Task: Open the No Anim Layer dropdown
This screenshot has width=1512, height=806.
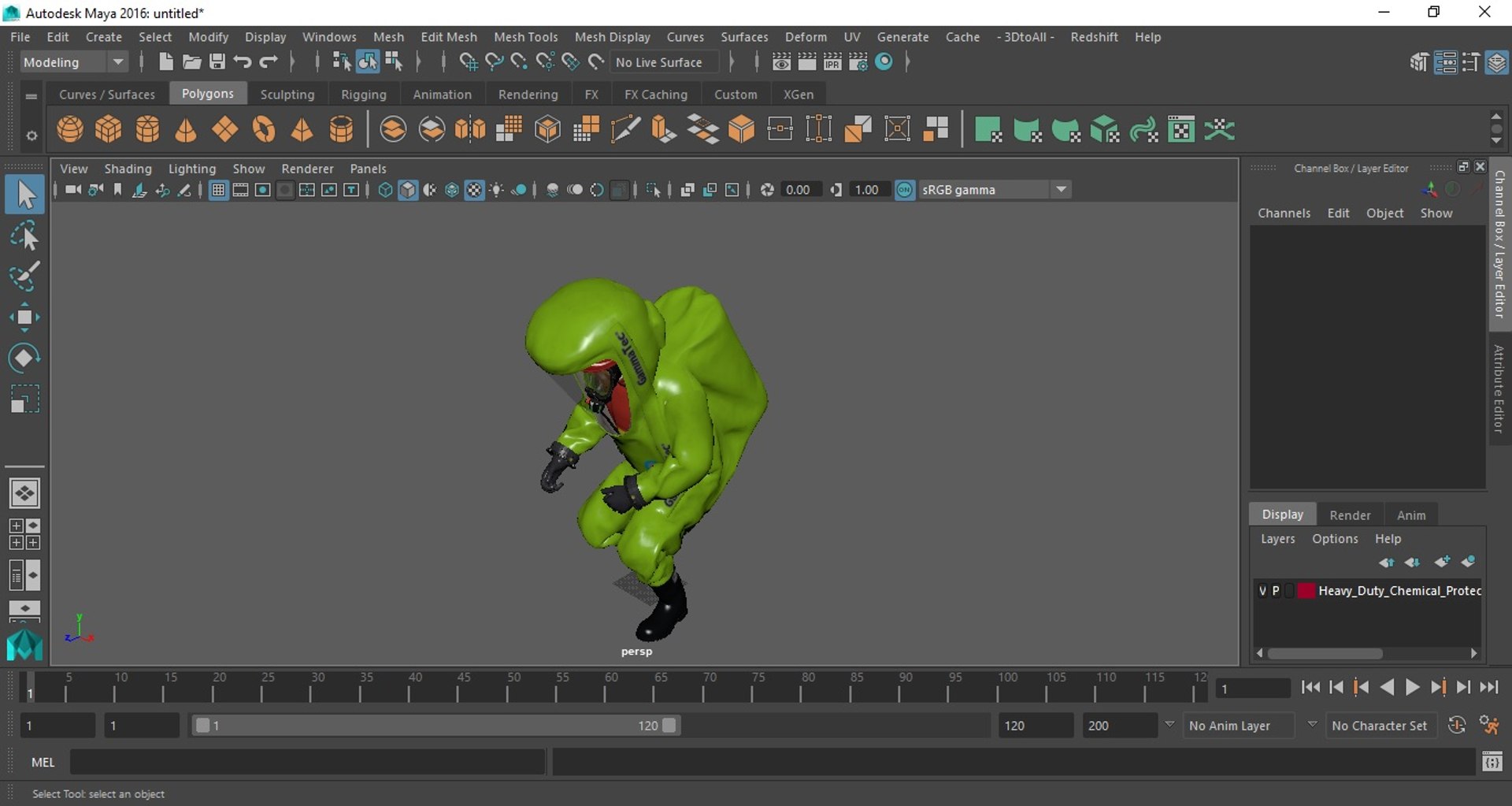Action: click(1312, 725)
